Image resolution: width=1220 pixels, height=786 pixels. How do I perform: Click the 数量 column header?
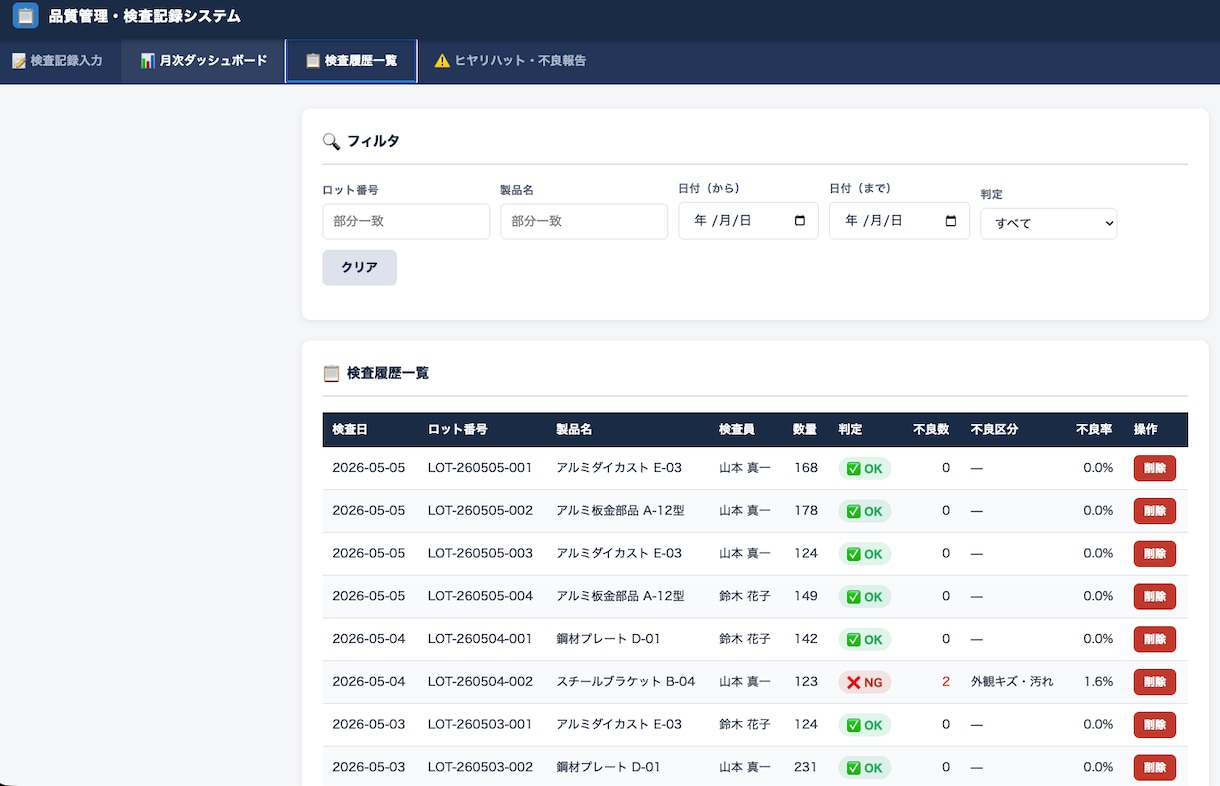coord(805,429)
